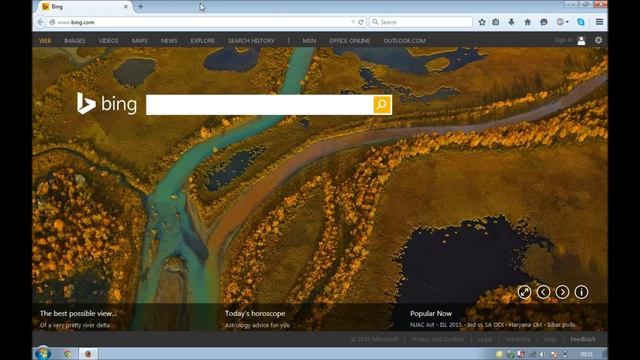
Task: Click the Skype toolbar icon
Action: (x=581, y=22)
